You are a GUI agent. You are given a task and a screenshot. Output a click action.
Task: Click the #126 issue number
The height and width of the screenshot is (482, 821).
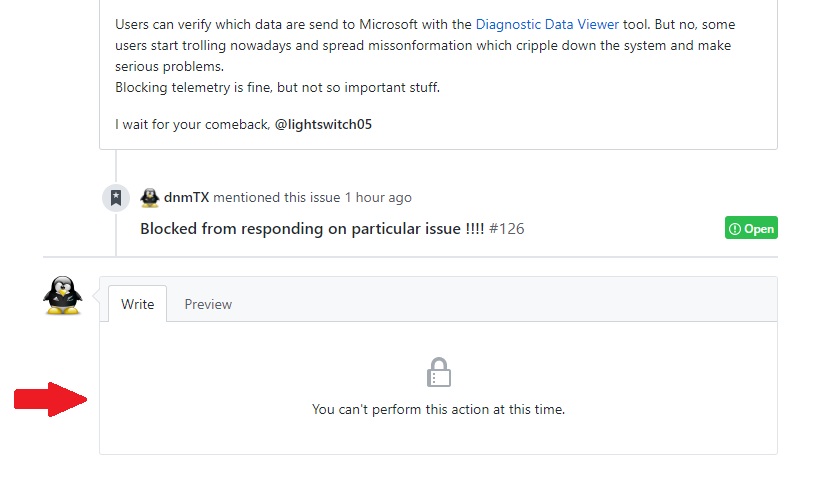[x=506, y=229]
